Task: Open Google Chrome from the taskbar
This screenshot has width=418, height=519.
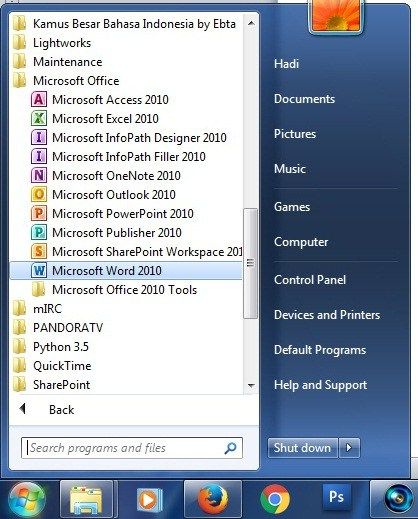Action: 275,500
